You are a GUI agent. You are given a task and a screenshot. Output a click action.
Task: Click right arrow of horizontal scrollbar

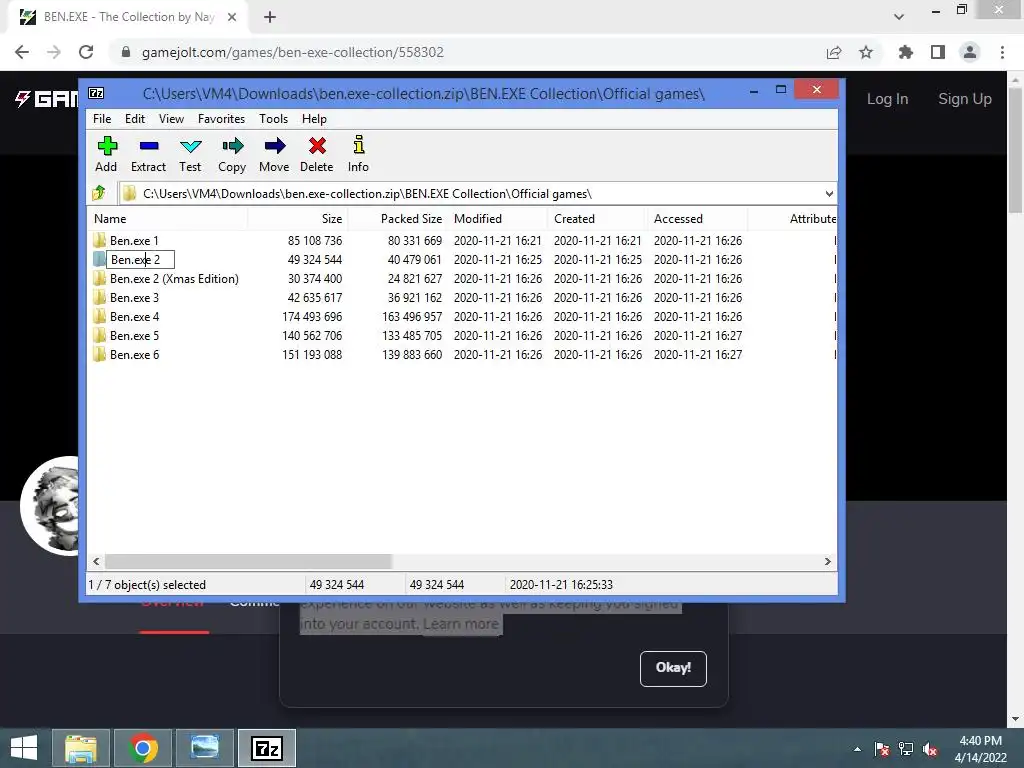pyautogui.click(x=827, y=562)
